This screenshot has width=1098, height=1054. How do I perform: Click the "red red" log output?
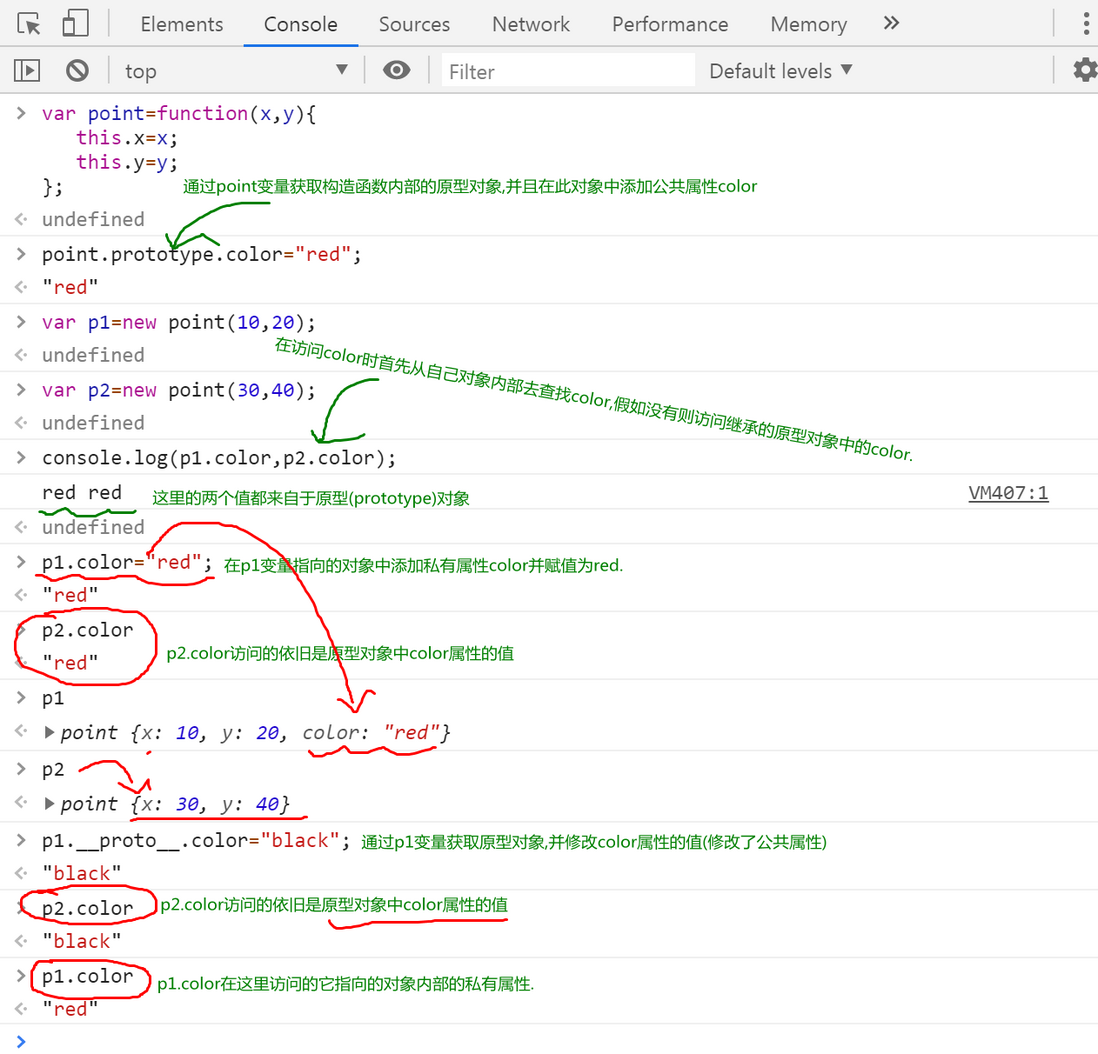coord(82,492)
